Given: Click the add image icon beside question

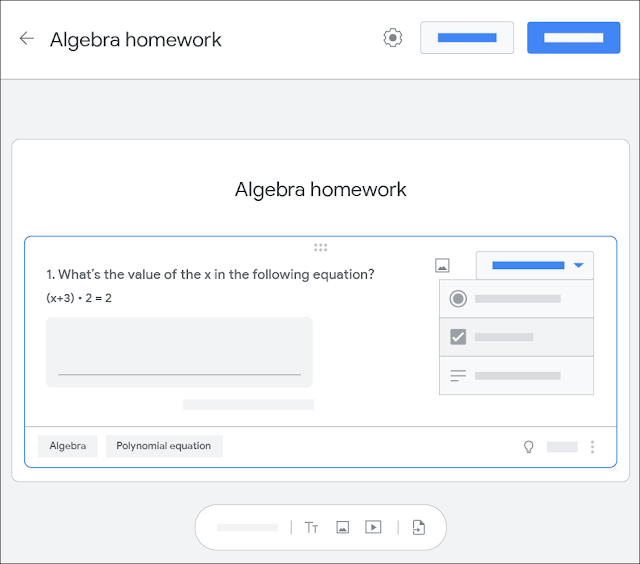Looking at the screenshot, I should pos(442,265).
